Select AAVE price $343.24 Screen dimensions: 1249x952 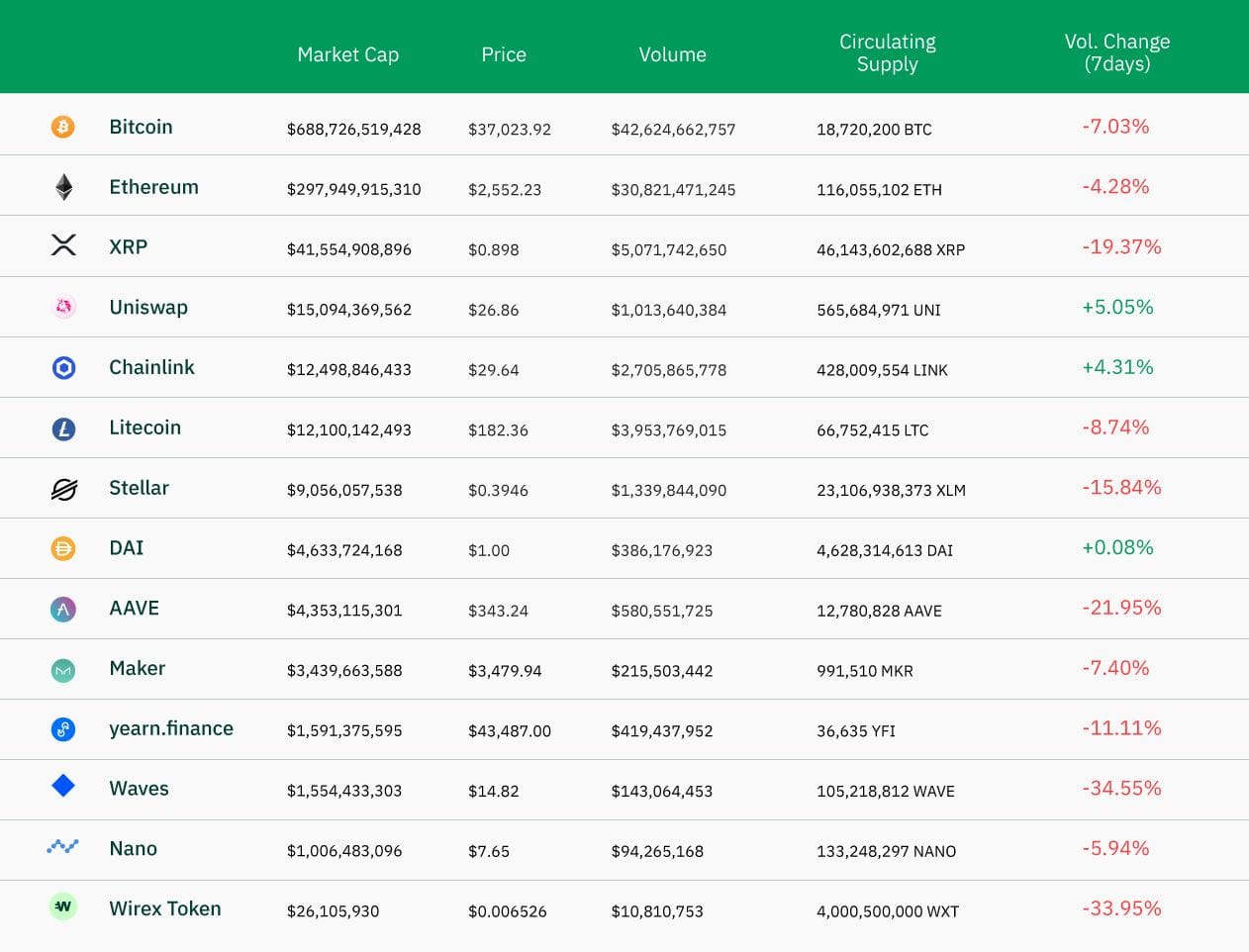coord(498,611)
